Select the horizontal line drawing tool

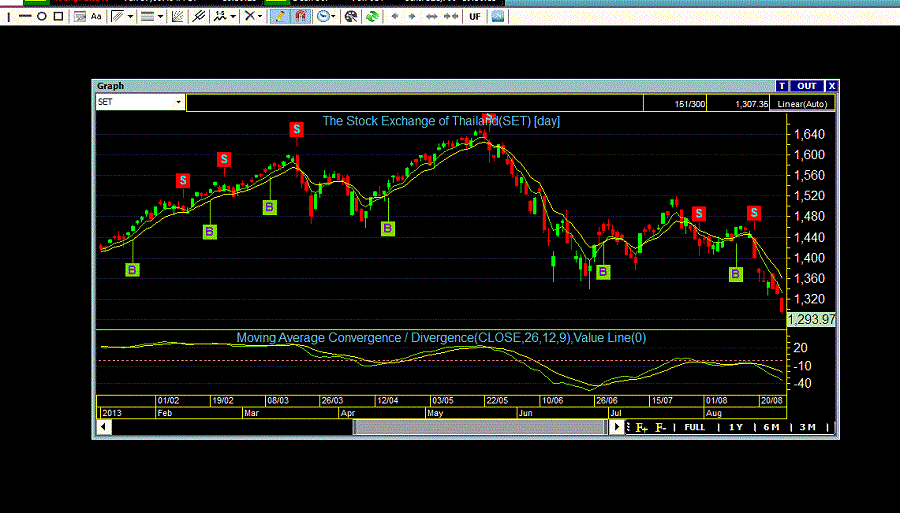(25, 17)
